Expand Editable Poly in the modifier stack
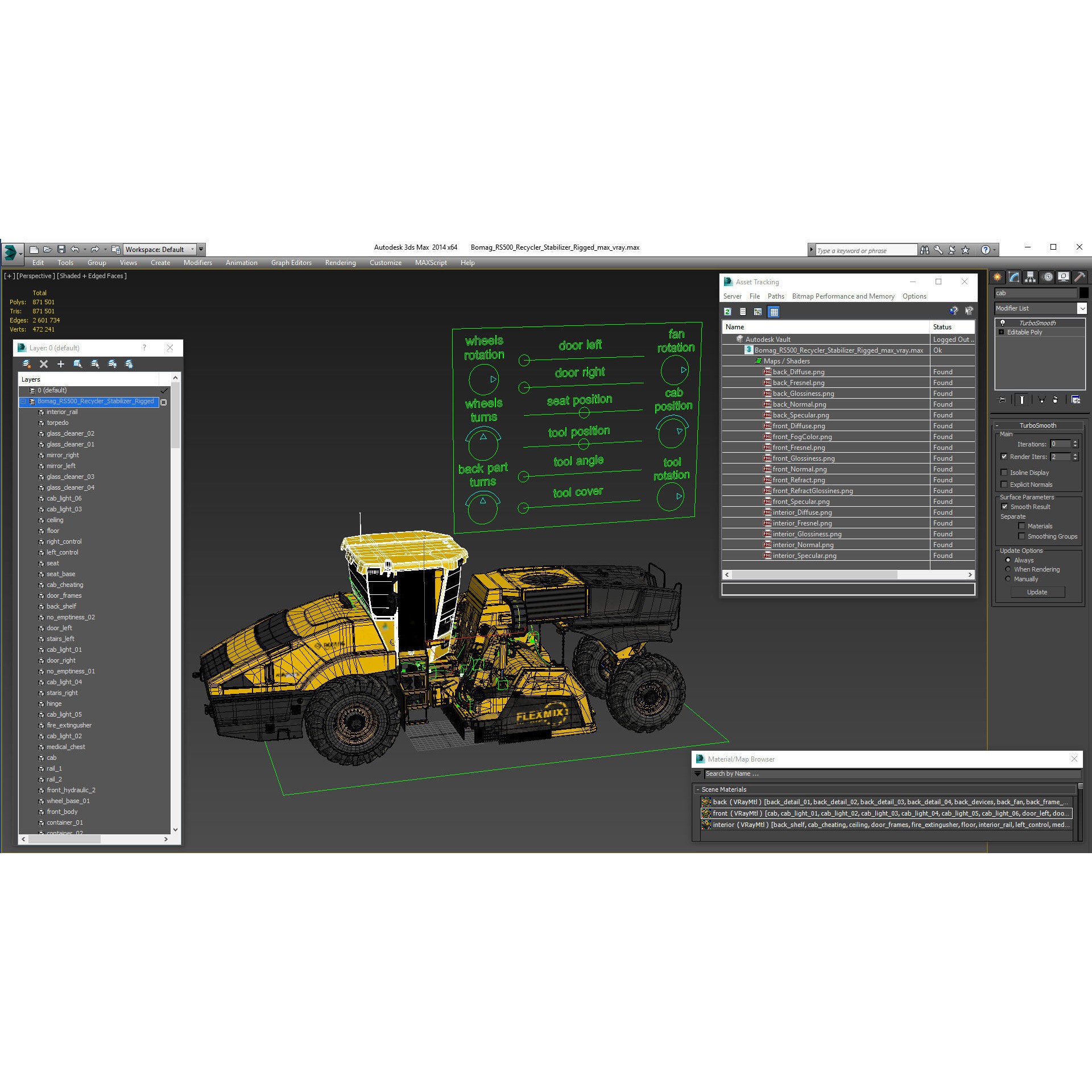The height and width of the screenshot is (1092, 1092). [x=1001, y=332]
